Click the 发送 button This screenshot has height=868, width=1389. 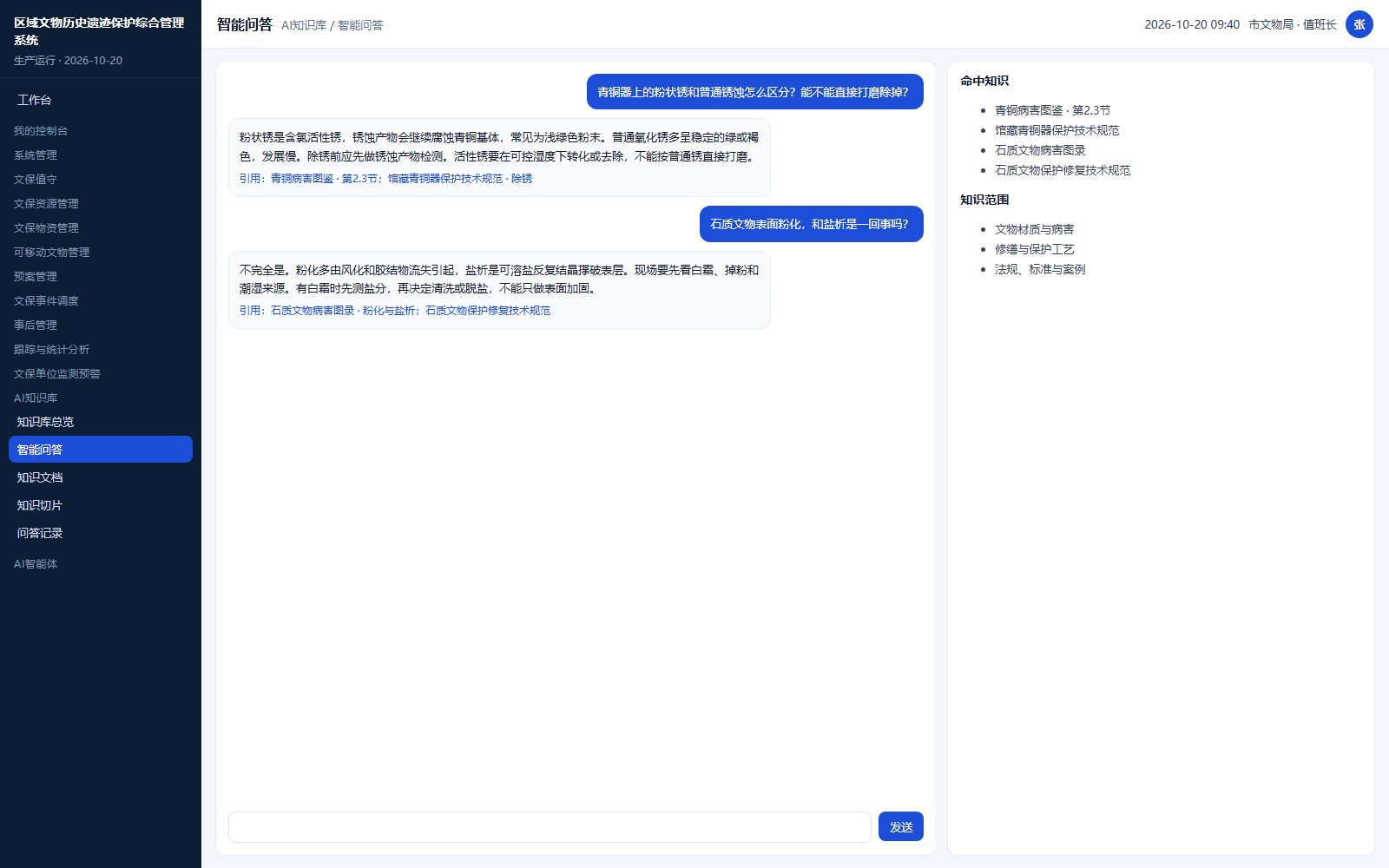point(901,827)
